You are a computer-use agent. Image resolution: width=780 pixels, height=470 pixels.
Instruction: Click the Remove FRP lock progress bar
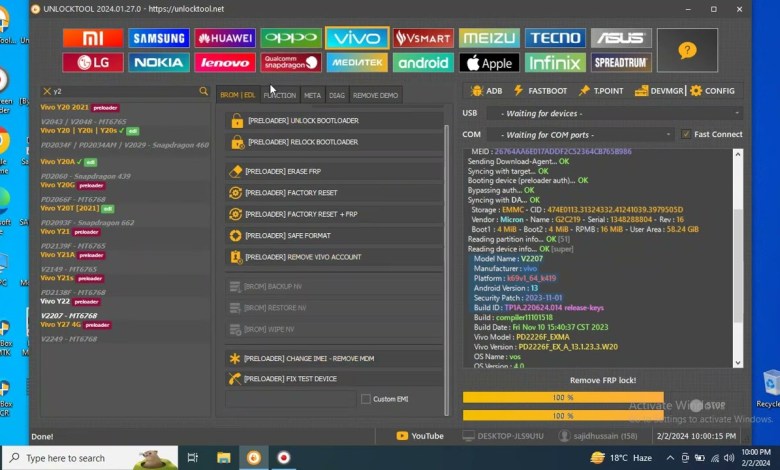click(x=563, y=398)
